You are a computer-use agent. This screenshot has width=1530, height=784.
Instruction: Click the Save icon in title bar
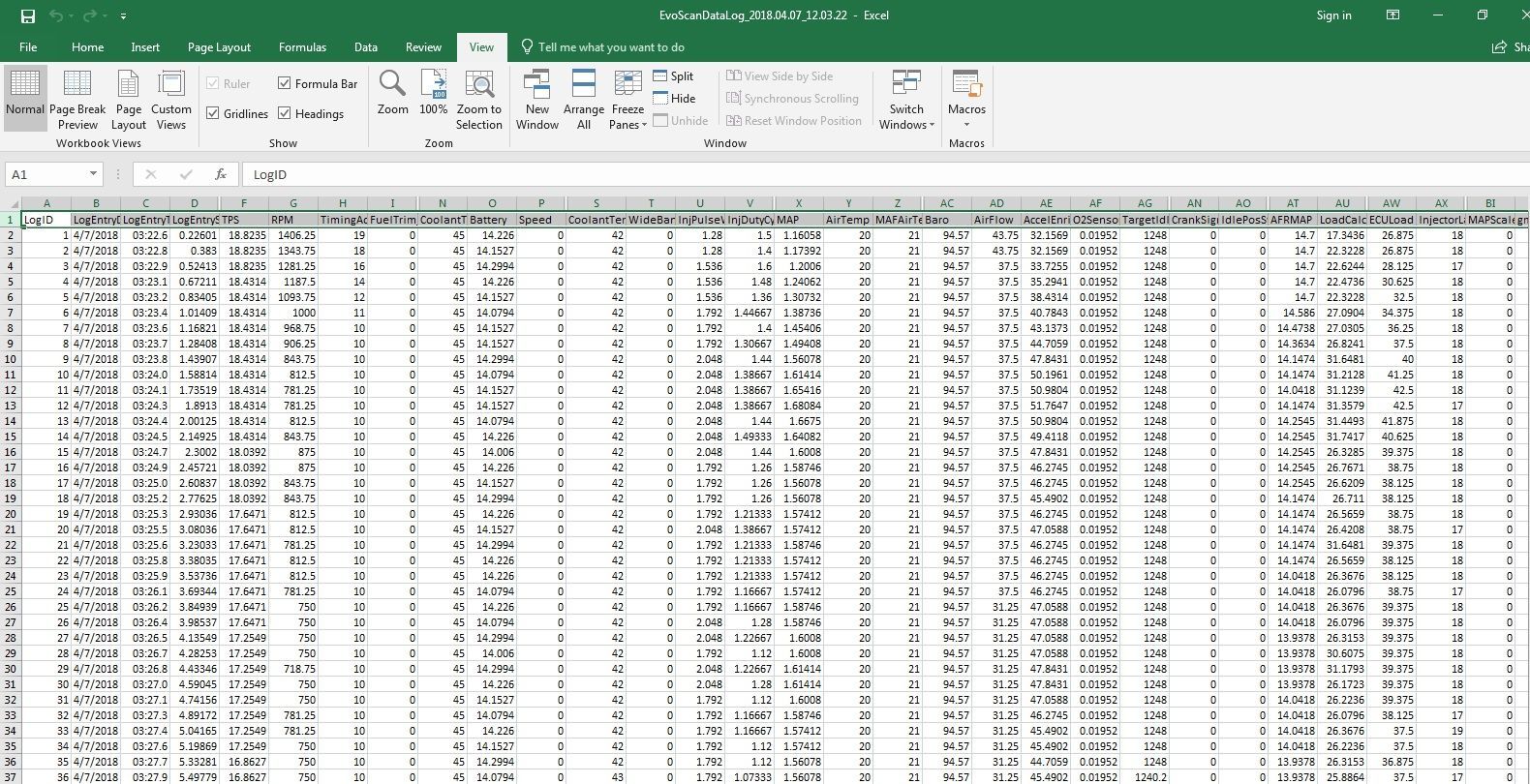pos(28,15)
